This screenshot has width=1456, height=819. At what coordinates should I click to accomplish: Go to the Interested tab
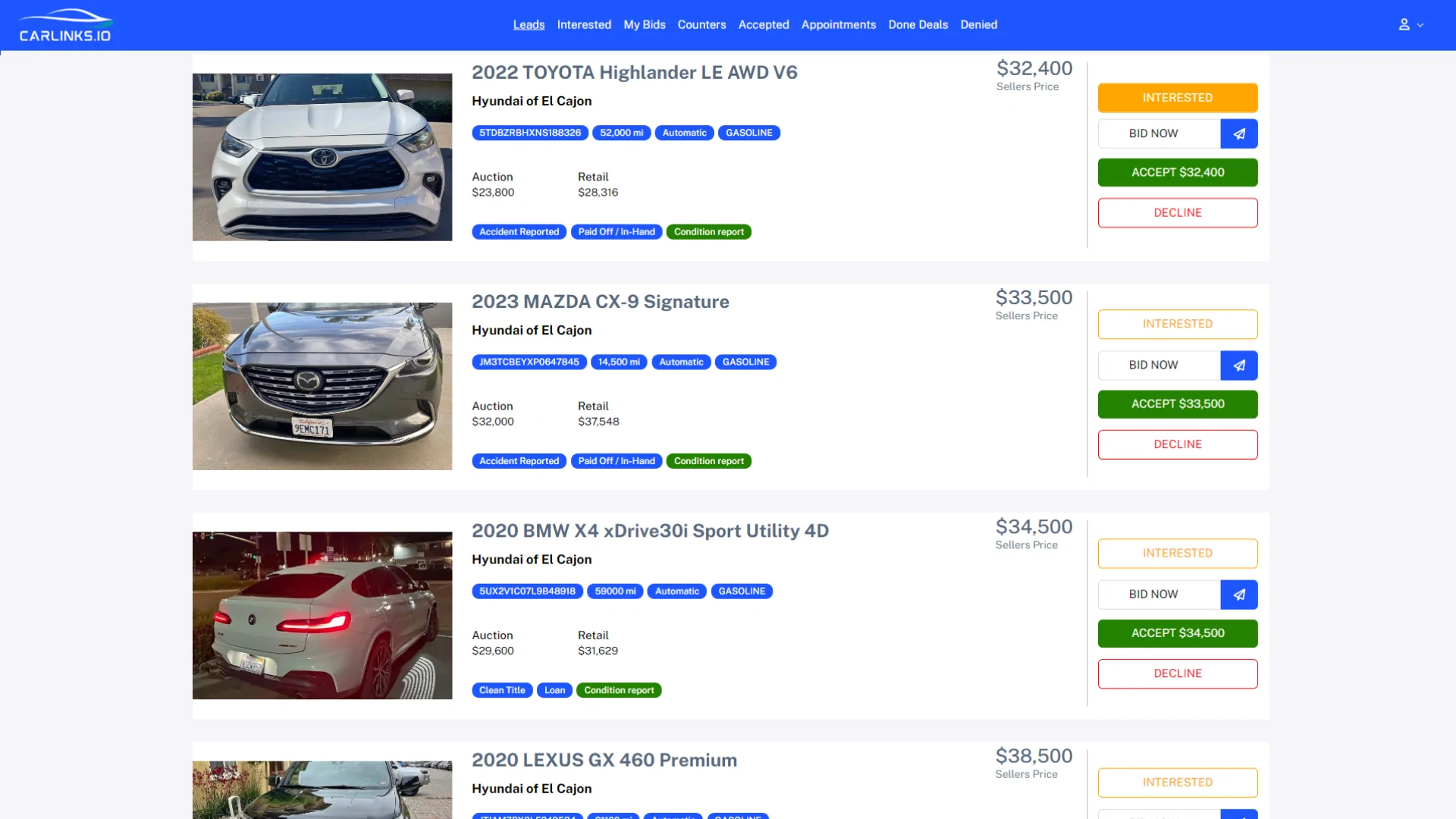[x=584, y=25]
